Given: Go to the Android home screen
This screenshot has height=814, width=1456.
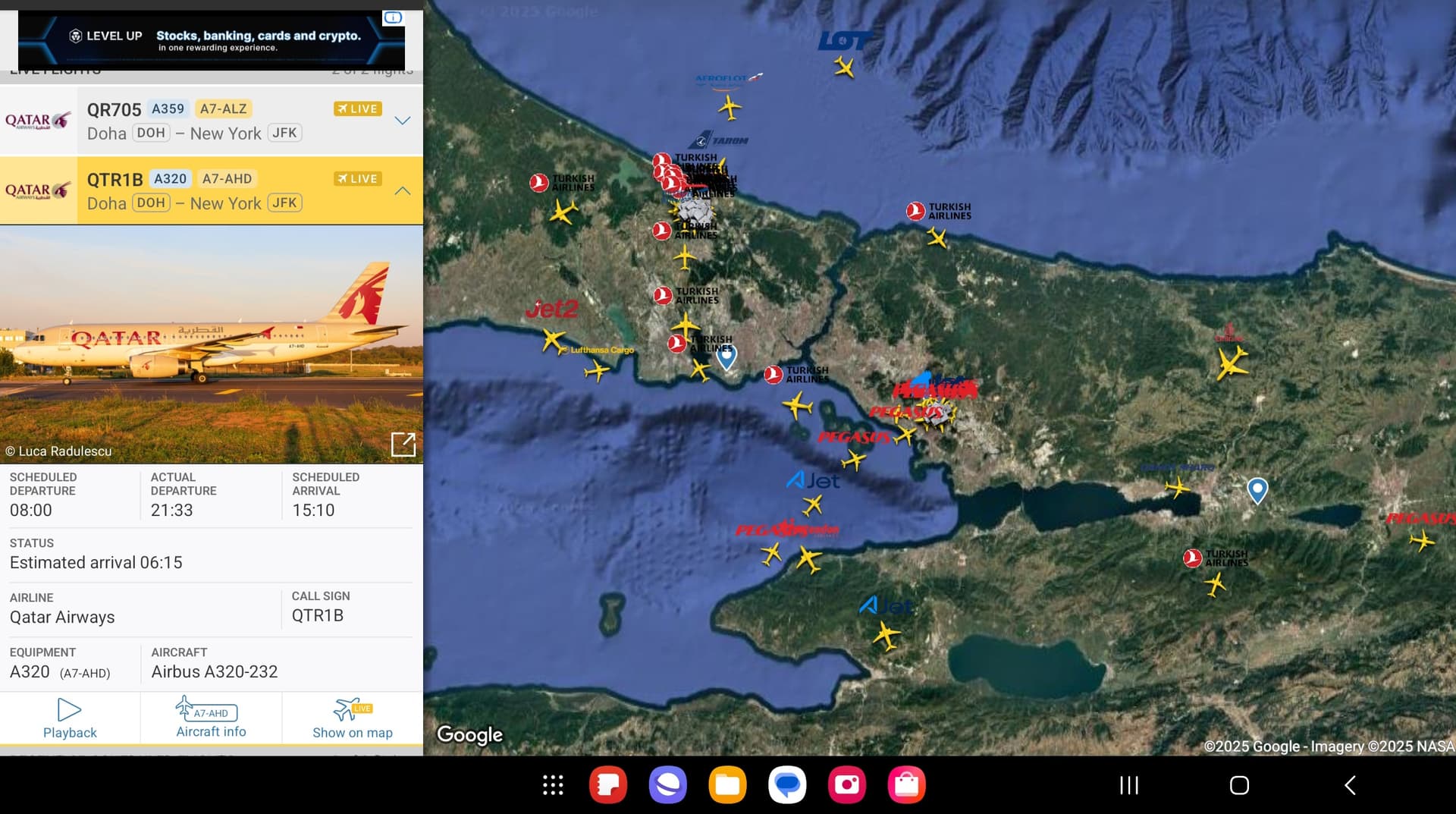Looking at the screenshot, I should coord(1239,785).
